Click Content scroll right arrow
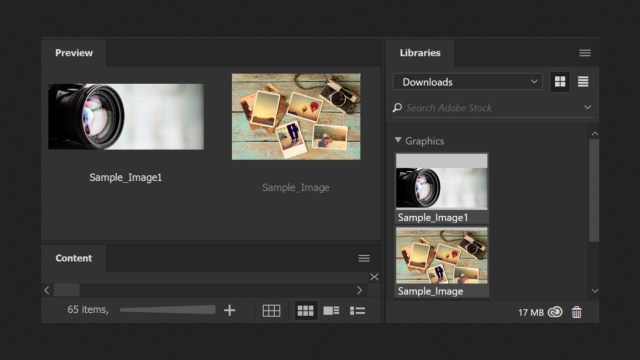 [x=359, y=290]
